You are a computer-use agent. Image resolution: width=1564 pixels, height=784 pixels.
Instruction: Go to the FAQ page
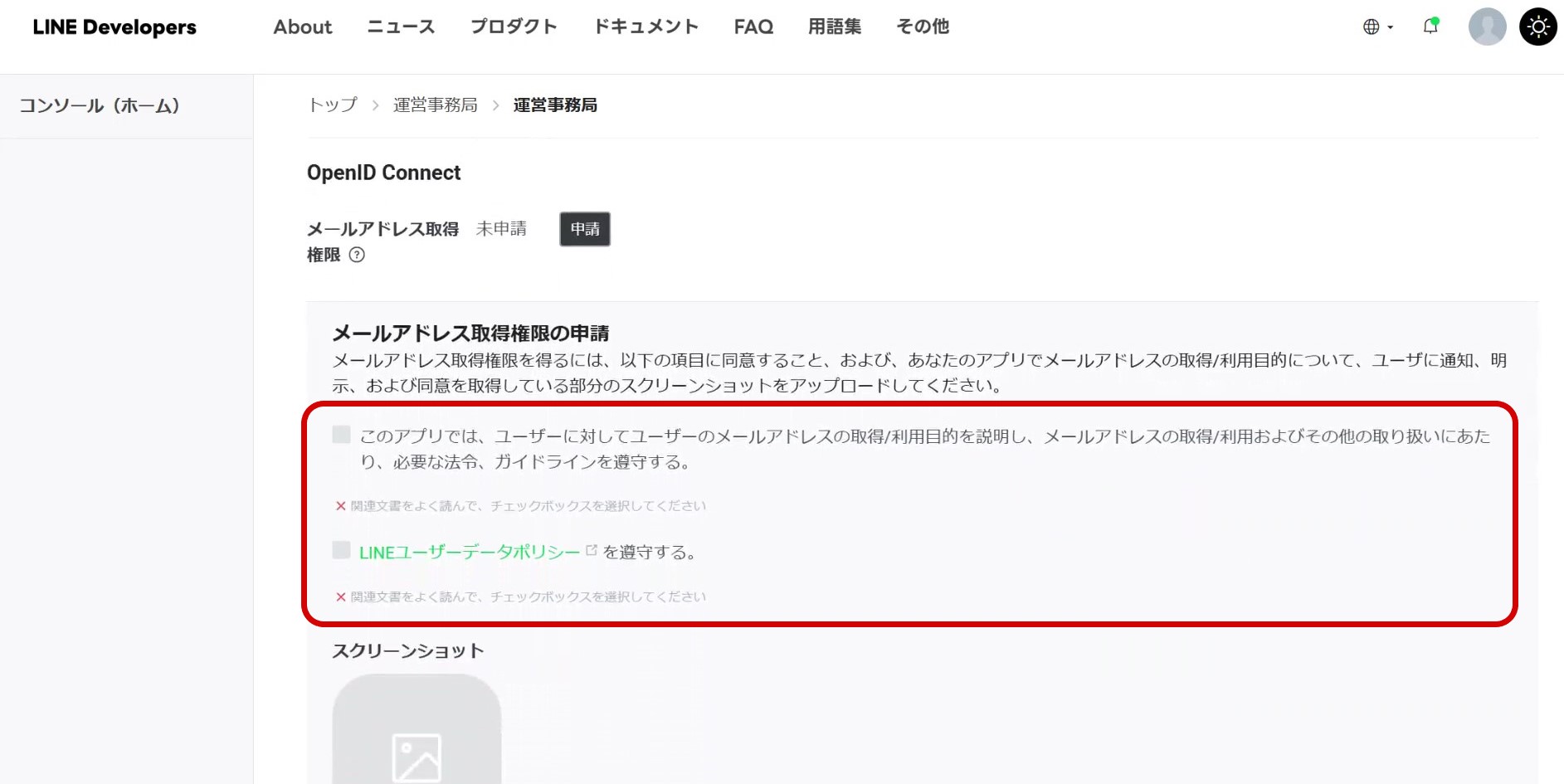click(x=753, y=27)
